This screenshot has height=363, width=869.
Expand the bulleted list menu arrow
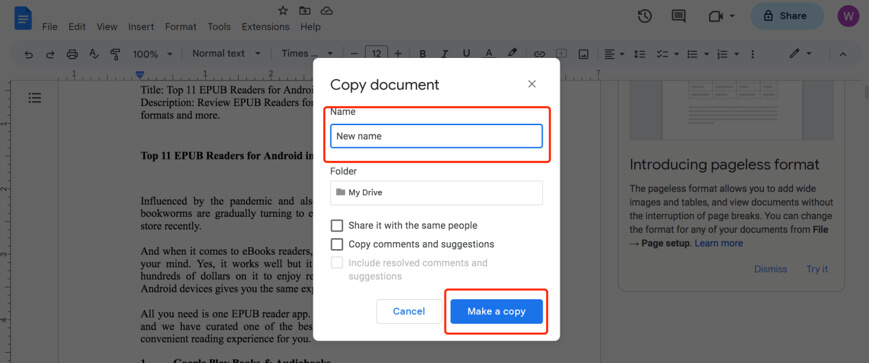706,54
